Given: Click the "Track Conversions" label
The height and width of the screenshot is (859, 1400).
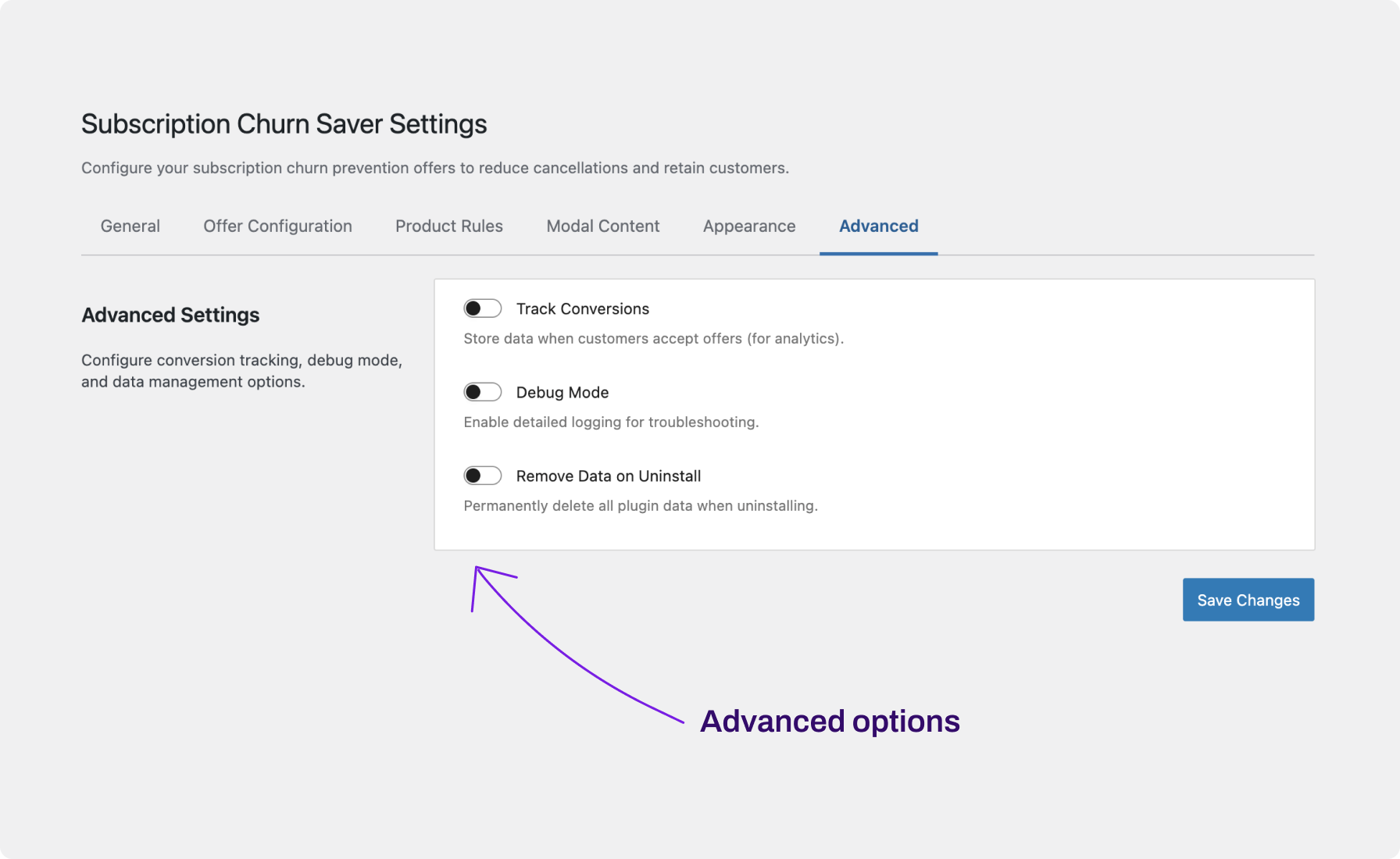Looking at the screenshot, I should point(583,309).
